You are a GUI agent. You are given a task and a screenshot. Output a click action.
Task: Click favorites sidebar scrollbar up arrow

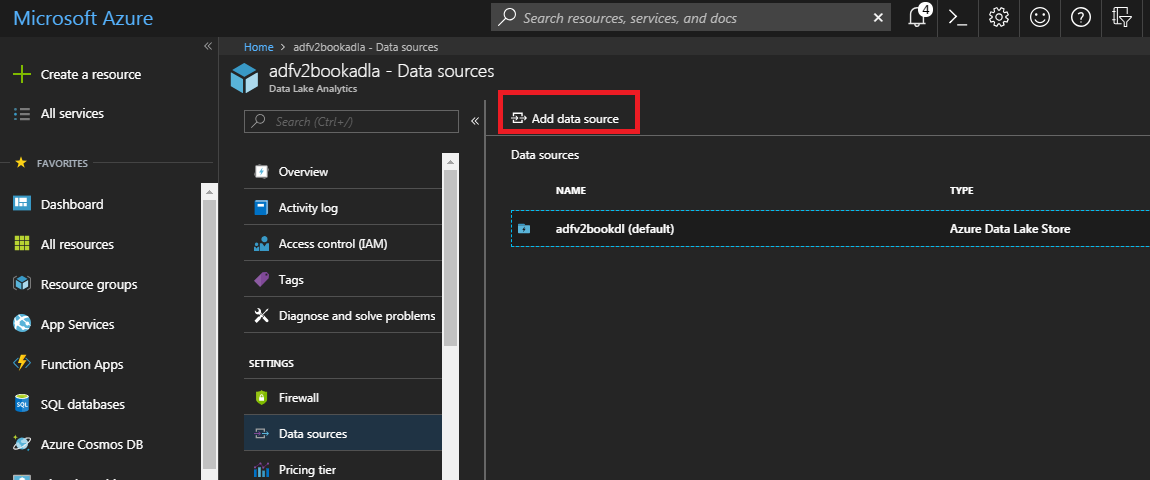(208, 191)
